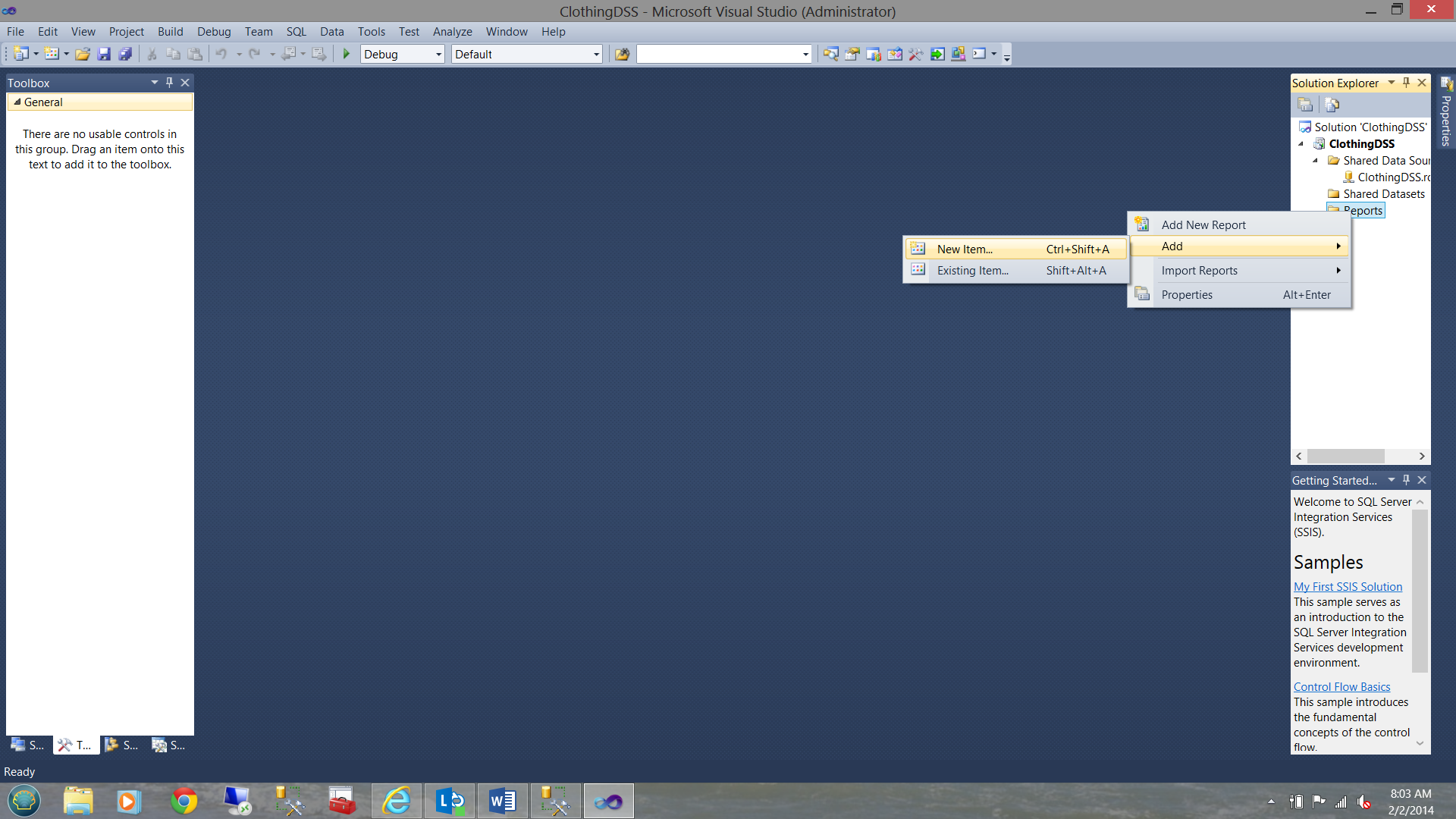This screenshot has width=1456, height=819.
Task: Click the Solution Explorer horizontal scrollbar thumb
Action: (1345, 456)
